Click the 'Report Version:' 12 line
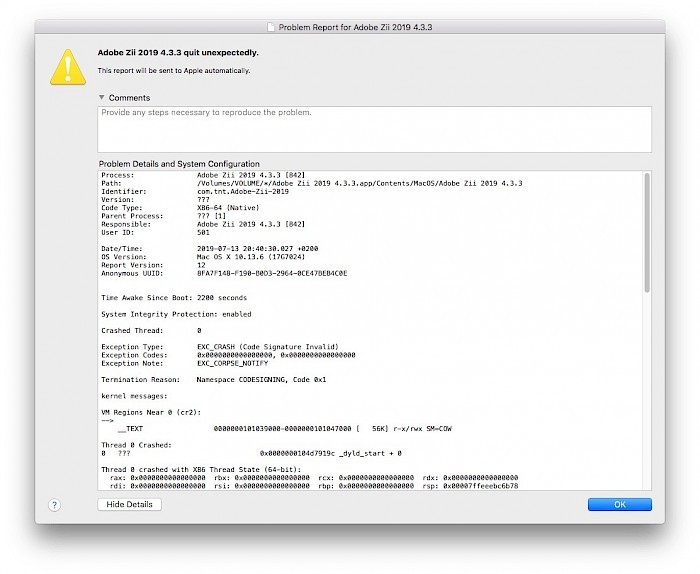This screenshot has height=574, width=700. [153, 265]
